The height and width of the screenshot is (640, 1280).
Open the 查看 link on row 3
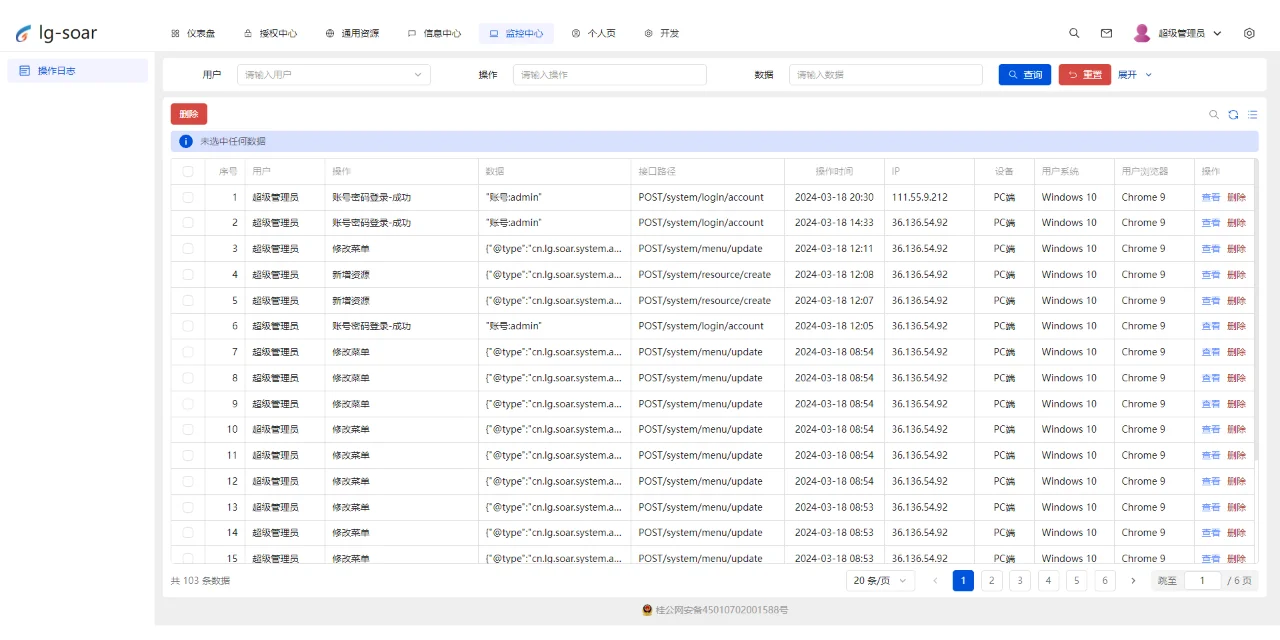[1211, 248]
